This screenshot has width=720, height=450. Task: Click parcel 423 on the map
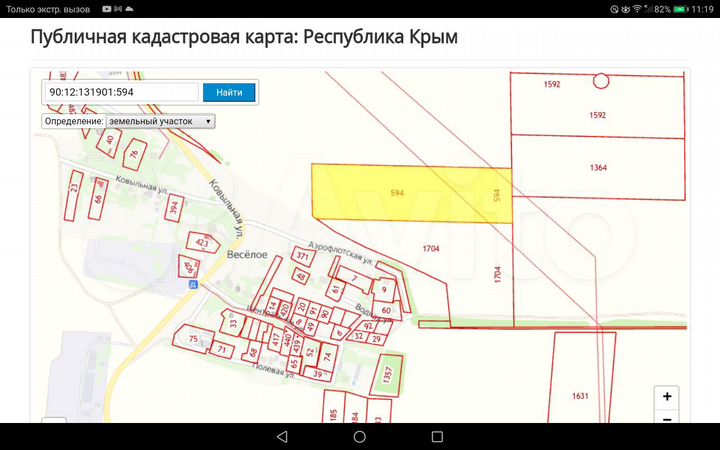202,242
